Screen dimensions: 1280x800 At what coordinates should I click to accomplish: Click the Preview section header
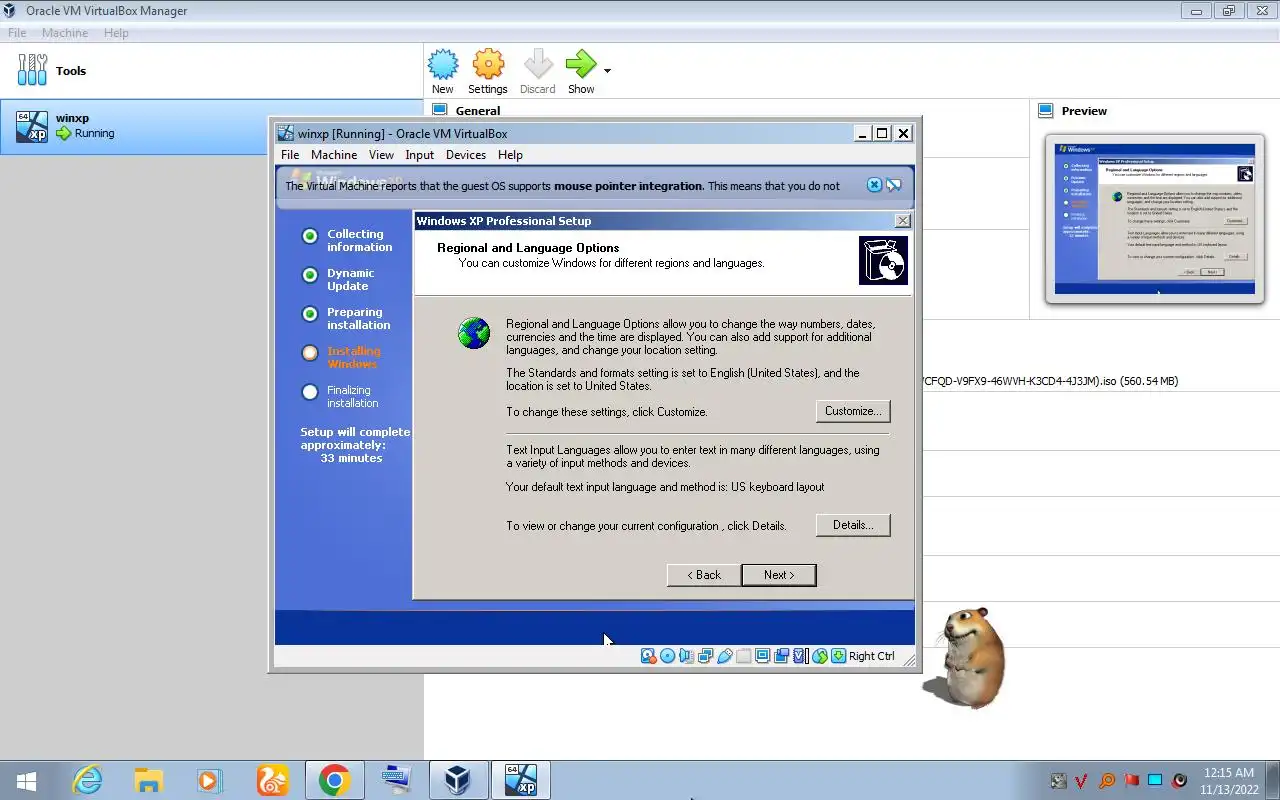1084,111
